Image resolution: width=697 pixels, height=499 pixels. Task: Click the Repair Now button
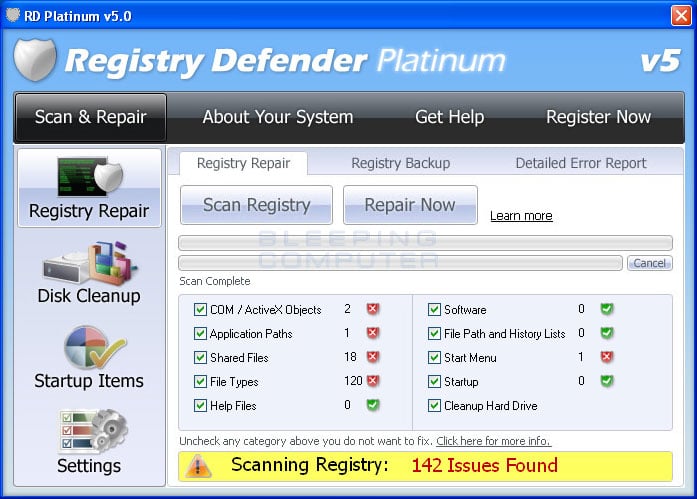pyautogui.click(x=410, y=205)
